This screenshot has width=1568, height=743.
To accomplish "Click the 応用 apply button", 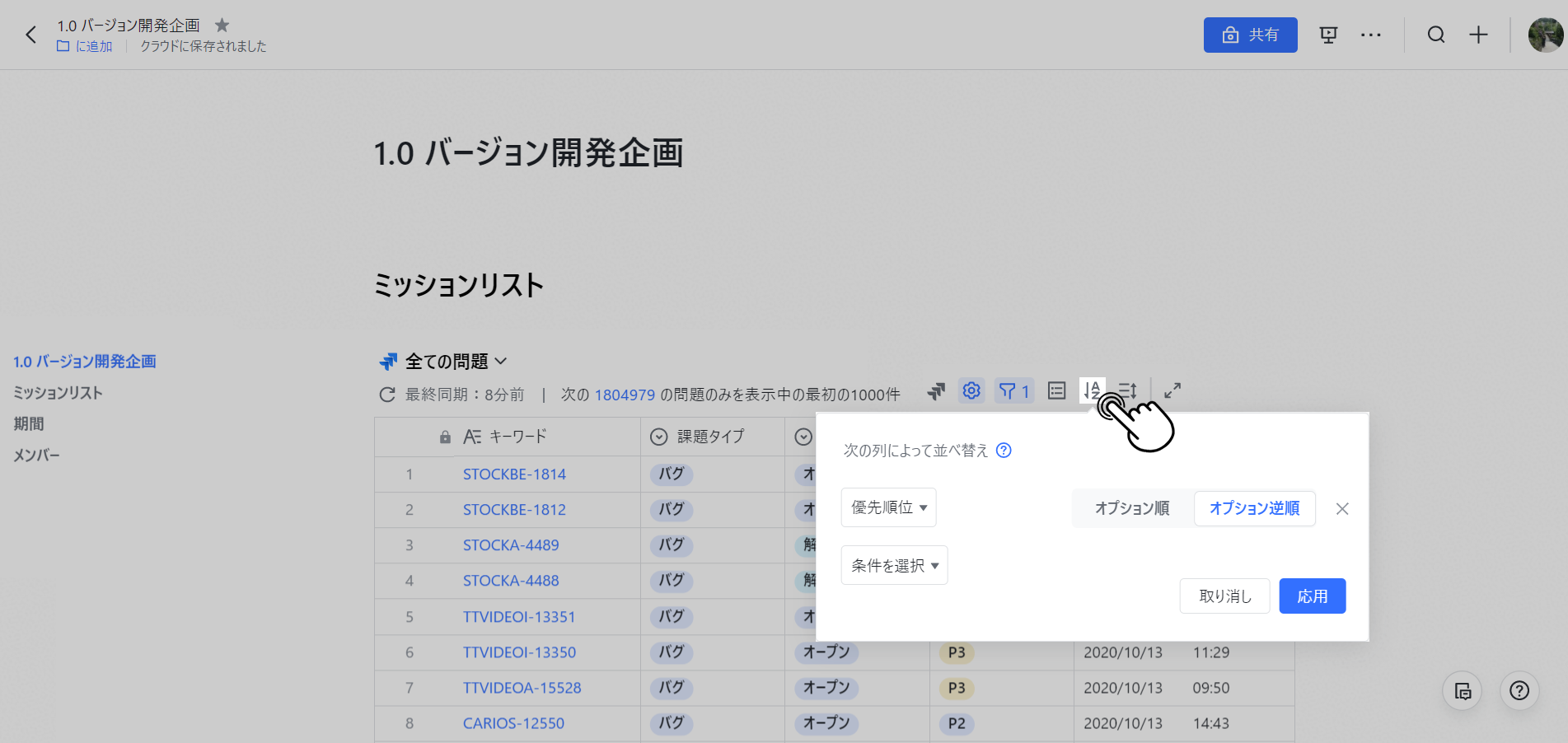I will (x=1312, y=596).
